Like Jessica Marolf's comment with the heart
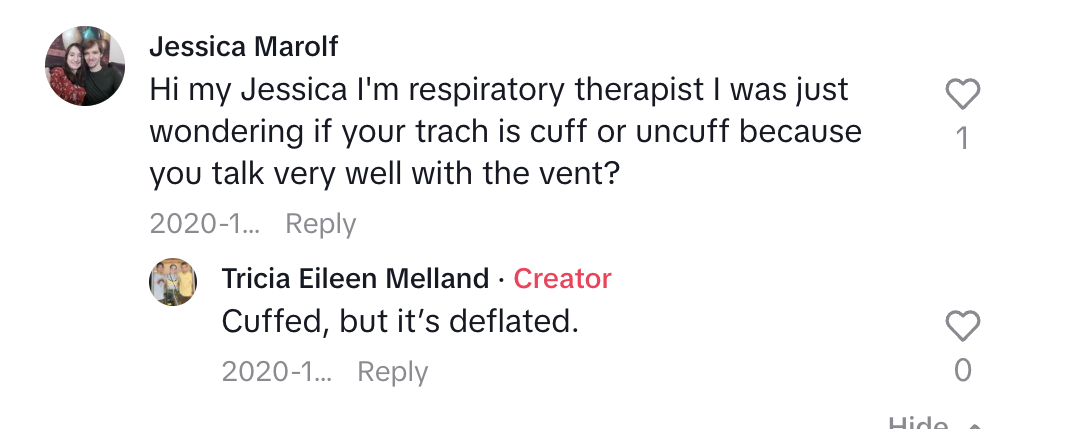The width and height of the screenshot is (1069, 429). coord(963,94)
